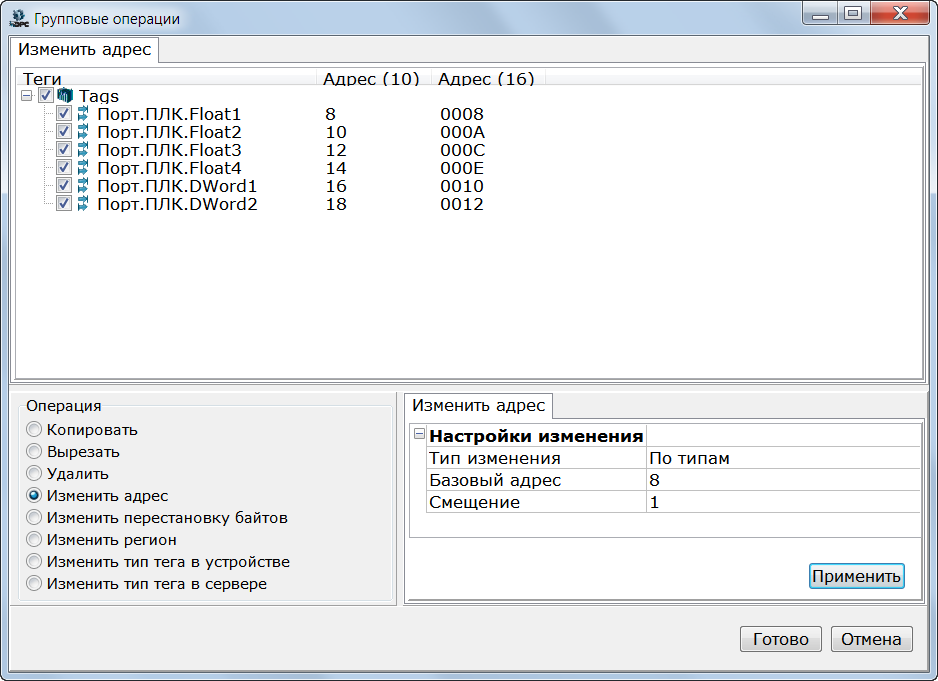
Task: Select the Копировать operation
Action: point(35,430)
